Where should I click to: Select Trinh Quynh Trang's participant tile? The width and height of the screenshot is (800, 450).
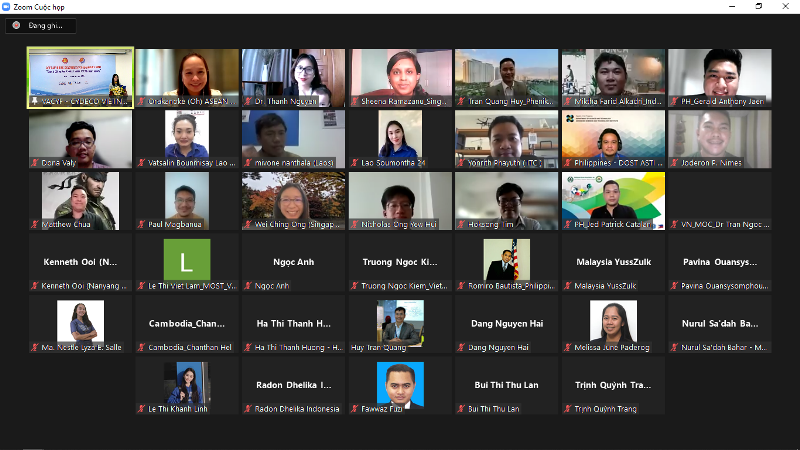click(612, 385)
